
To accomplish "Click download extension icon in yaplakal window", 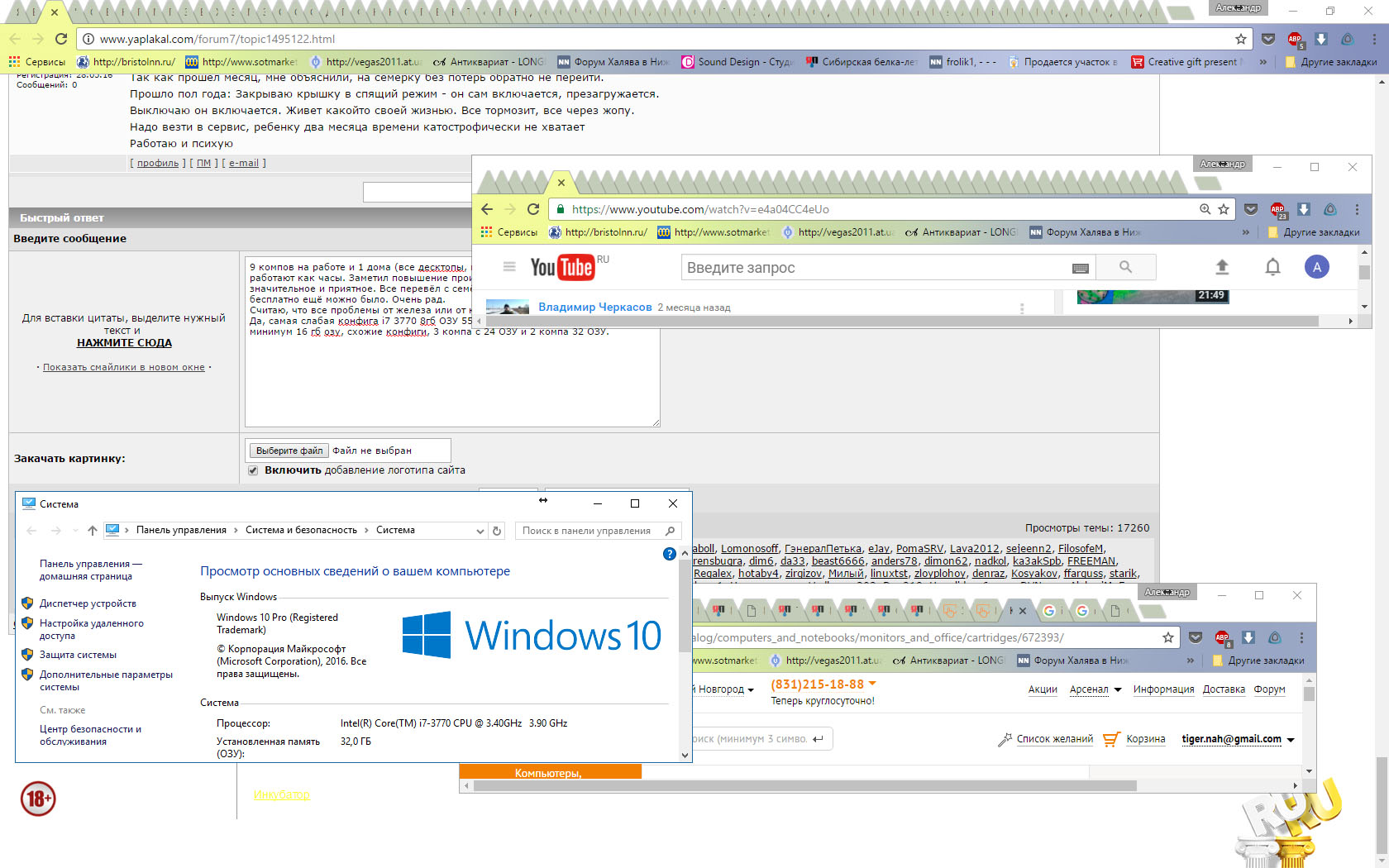I will point(1321,39).
